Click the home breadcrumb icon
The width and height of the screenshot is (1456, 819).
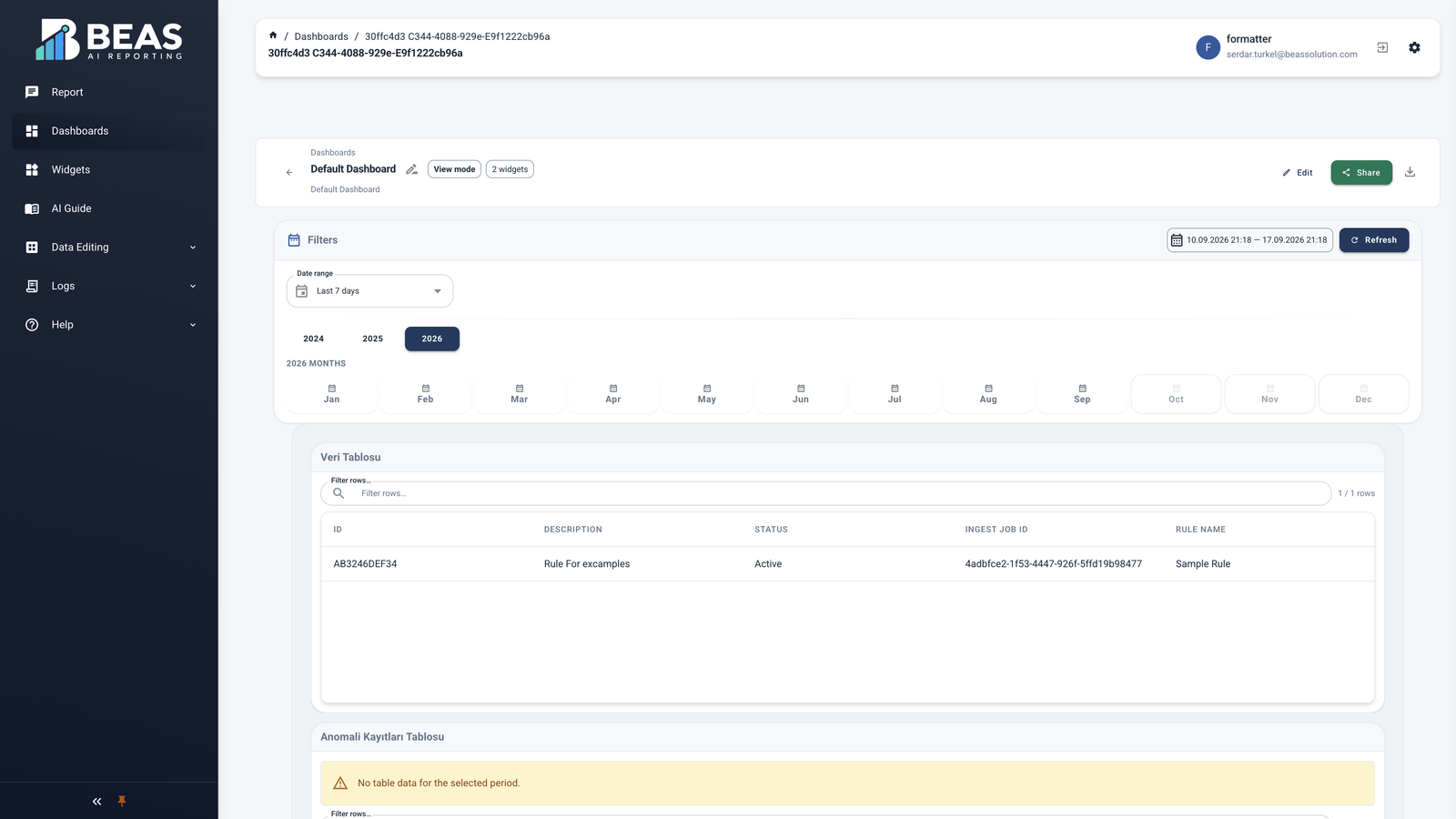273,35
